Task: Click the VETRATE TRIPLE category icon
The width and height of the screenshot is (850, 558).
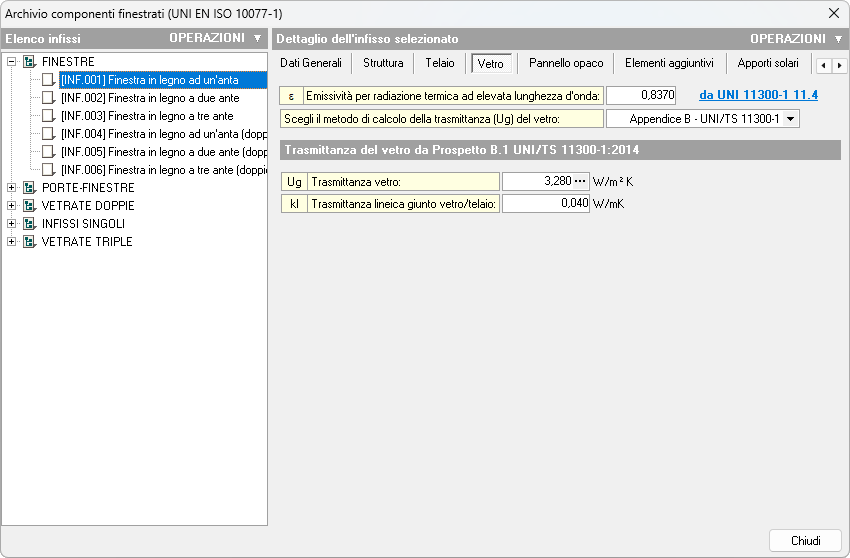Action: (x=29, y=242)
